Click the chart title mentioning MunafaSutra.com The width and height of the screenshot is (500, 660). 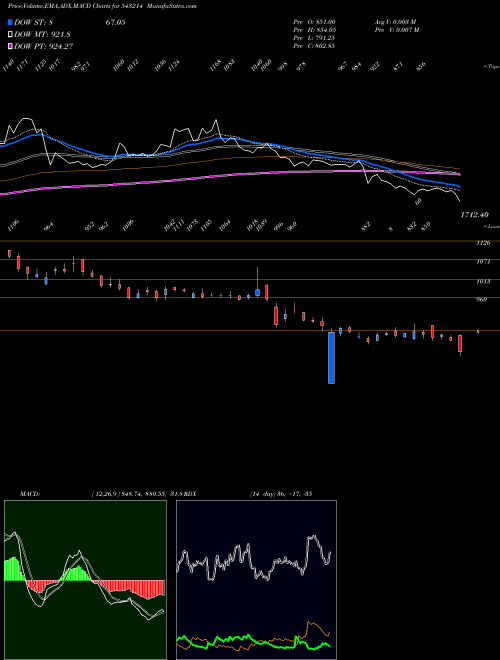pyautogui.click(x=102, y=6)
